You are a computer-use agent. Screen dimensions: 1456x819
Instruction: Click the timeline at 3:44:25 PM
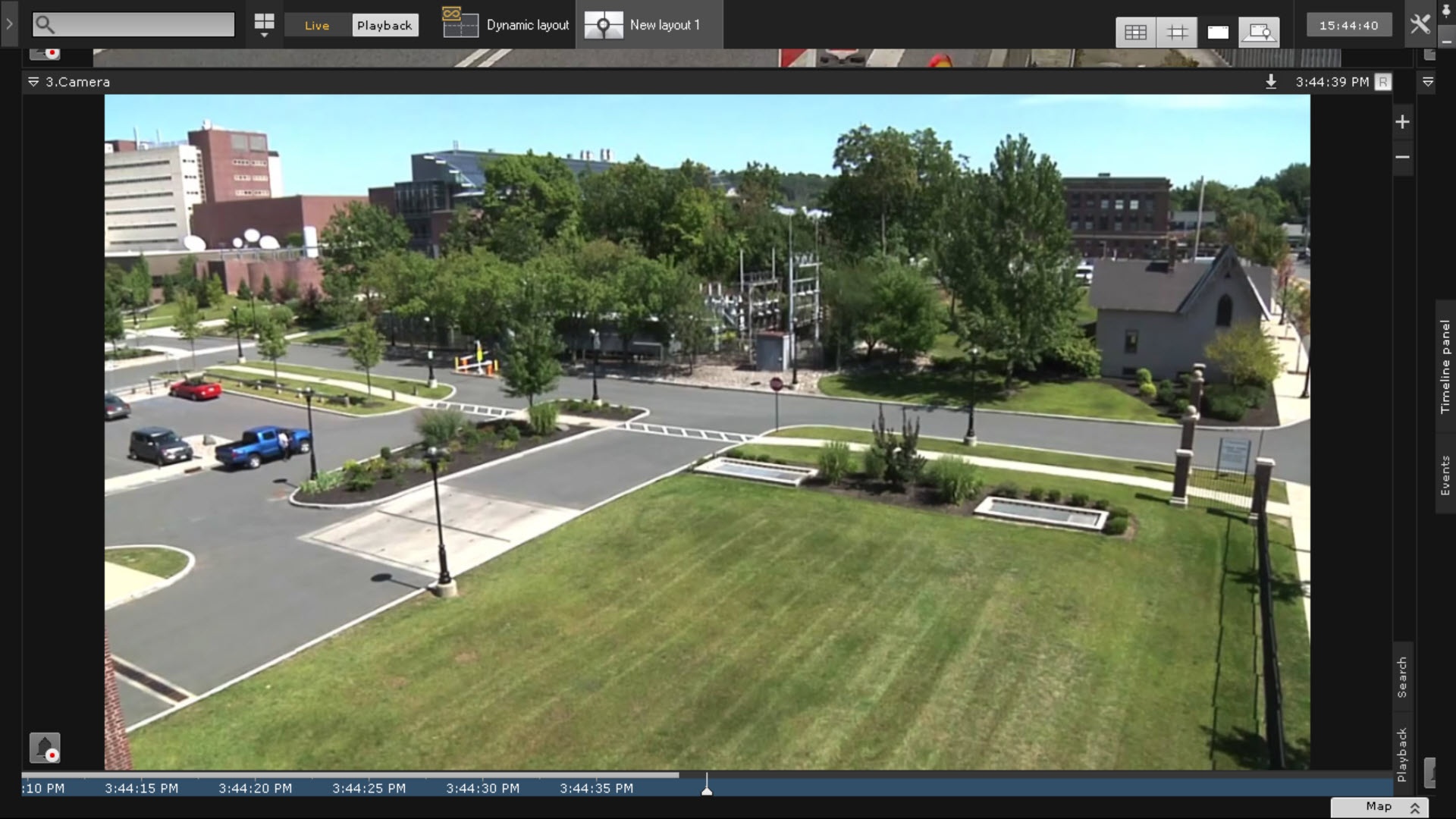click(369, 786)
